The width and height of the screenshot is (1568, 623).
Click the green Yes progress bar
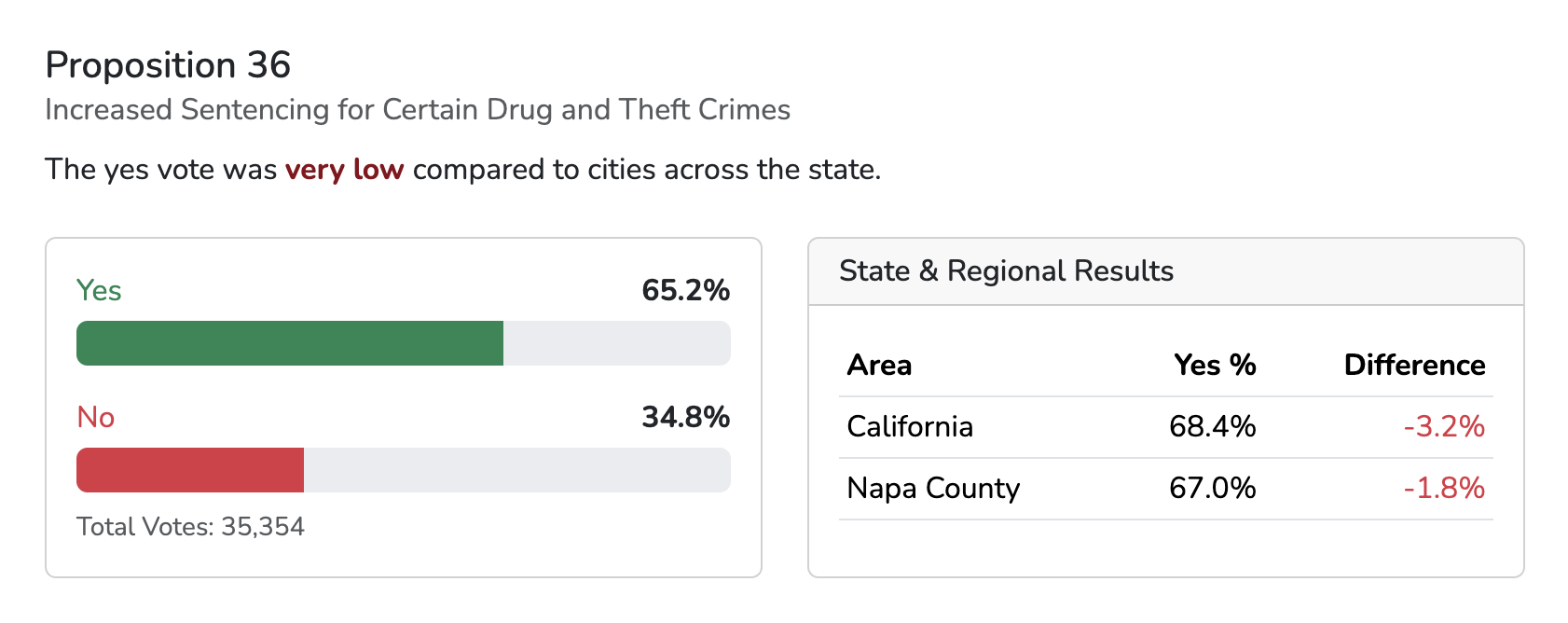(x=290, y=343)
